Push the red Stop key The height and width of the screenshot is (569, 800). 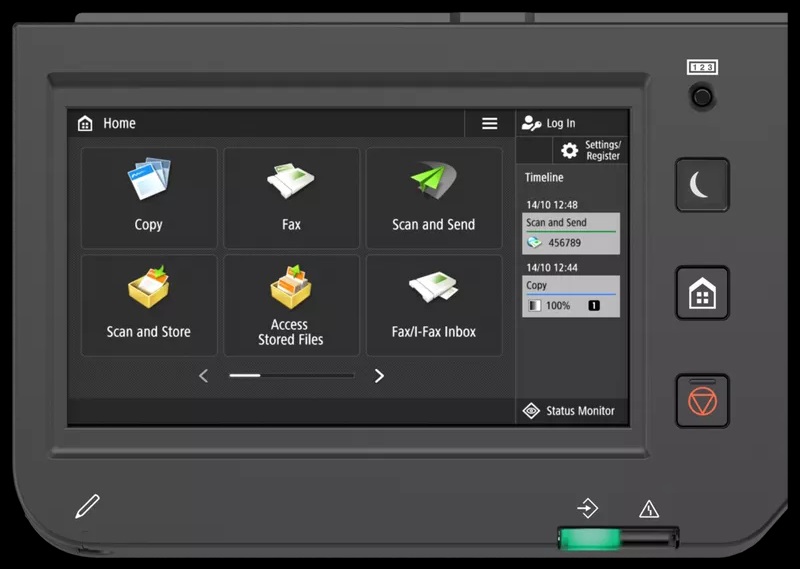(702, 401)
